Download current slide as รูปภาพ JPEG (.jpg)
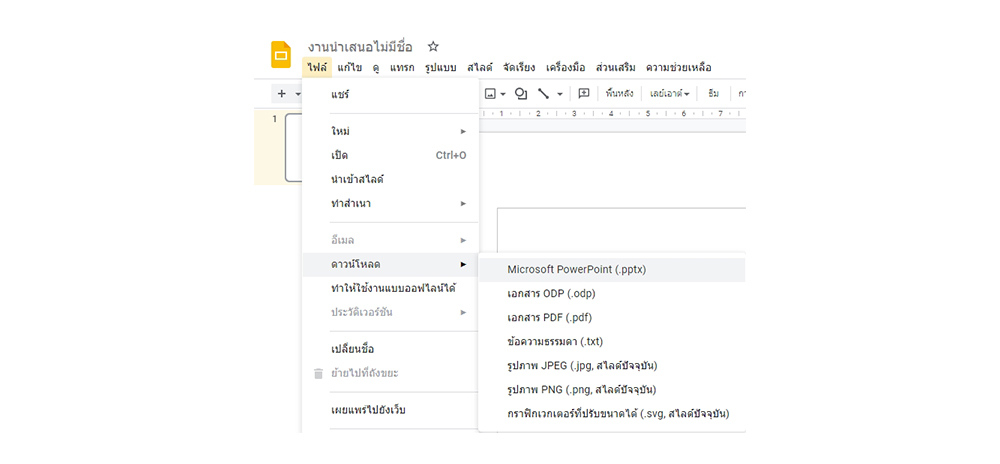Image resolution: width=1000 pixels, height=464 pixels. click(612, 366)
